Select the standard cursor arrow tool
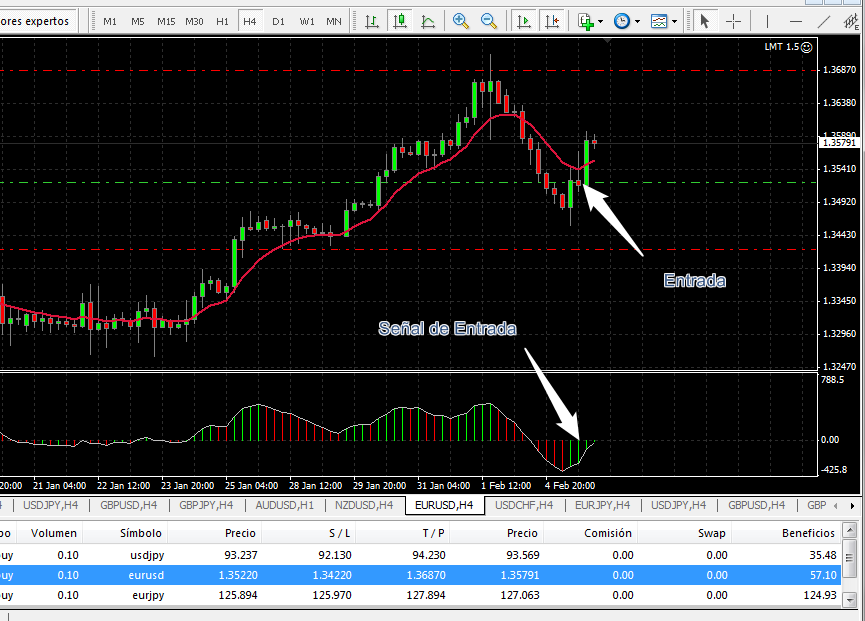The height and width of the screenshot is (621, 865). [x=704, y=22]
